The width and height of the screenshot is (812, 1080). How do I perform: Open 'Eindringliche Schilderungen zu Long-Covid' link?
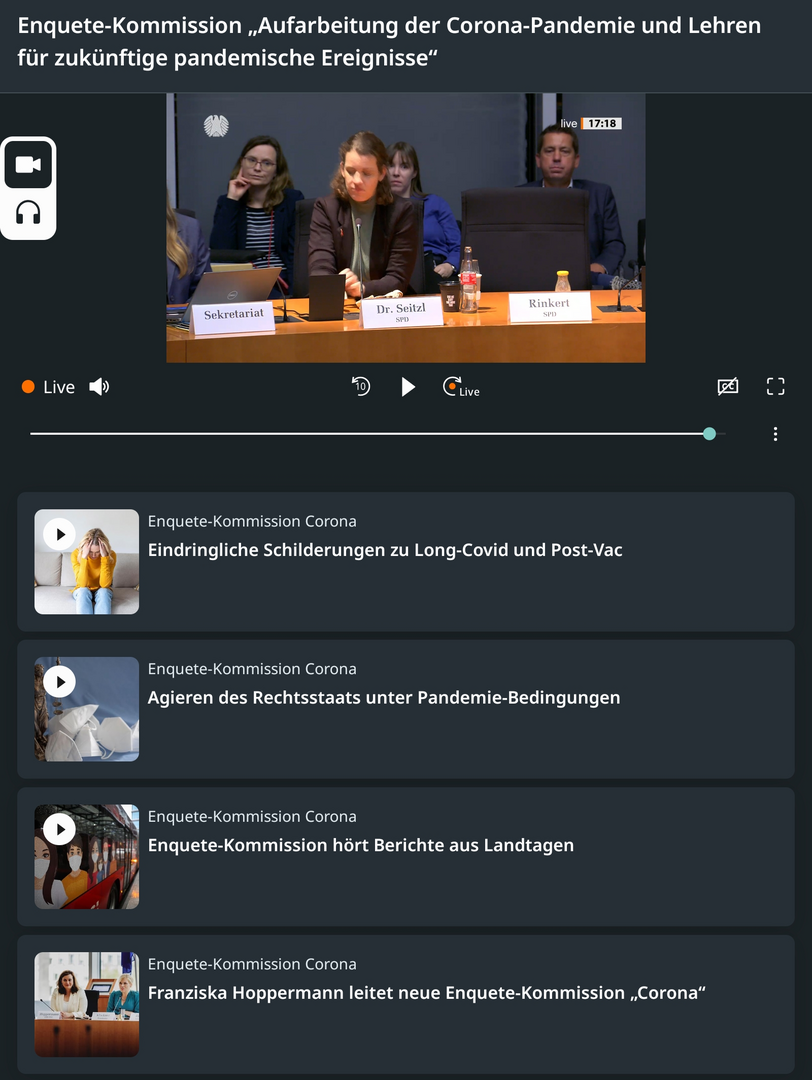point(385,550)
